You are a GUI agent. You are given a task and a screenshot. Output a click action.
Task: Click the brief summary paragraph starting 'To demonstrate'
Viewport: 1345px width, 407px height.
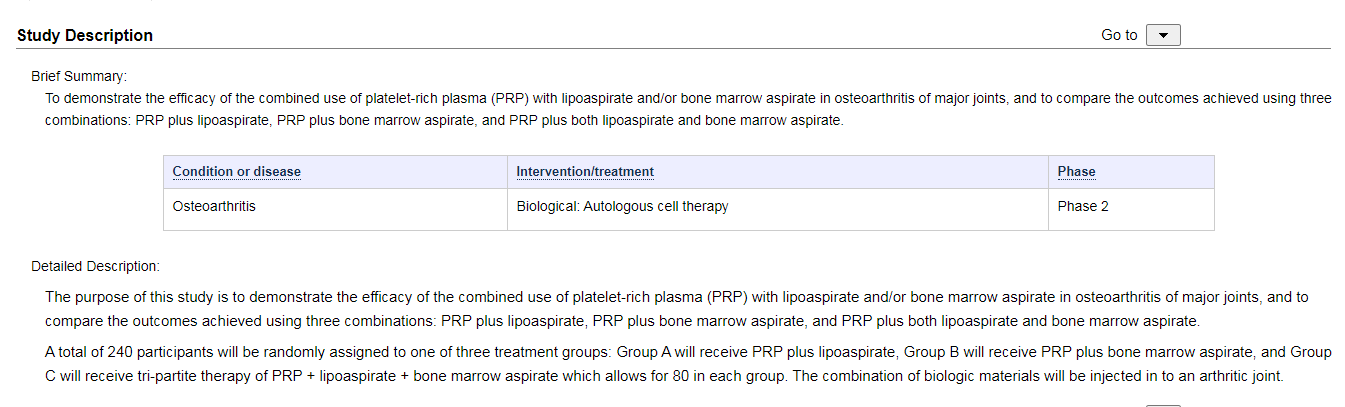click(688, 109)
